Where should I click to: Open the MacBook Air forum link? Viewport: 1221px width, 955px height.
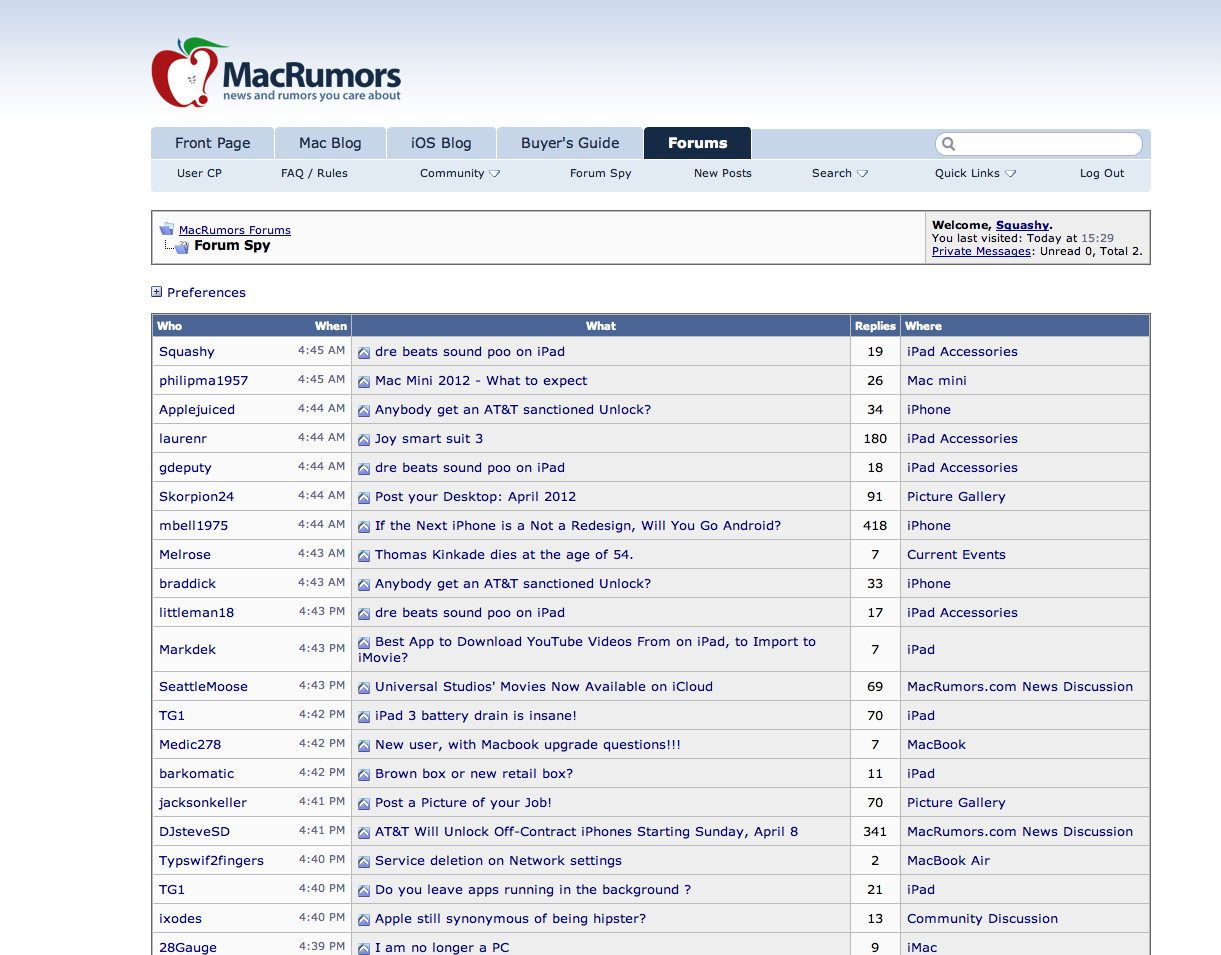coord(948,861)
